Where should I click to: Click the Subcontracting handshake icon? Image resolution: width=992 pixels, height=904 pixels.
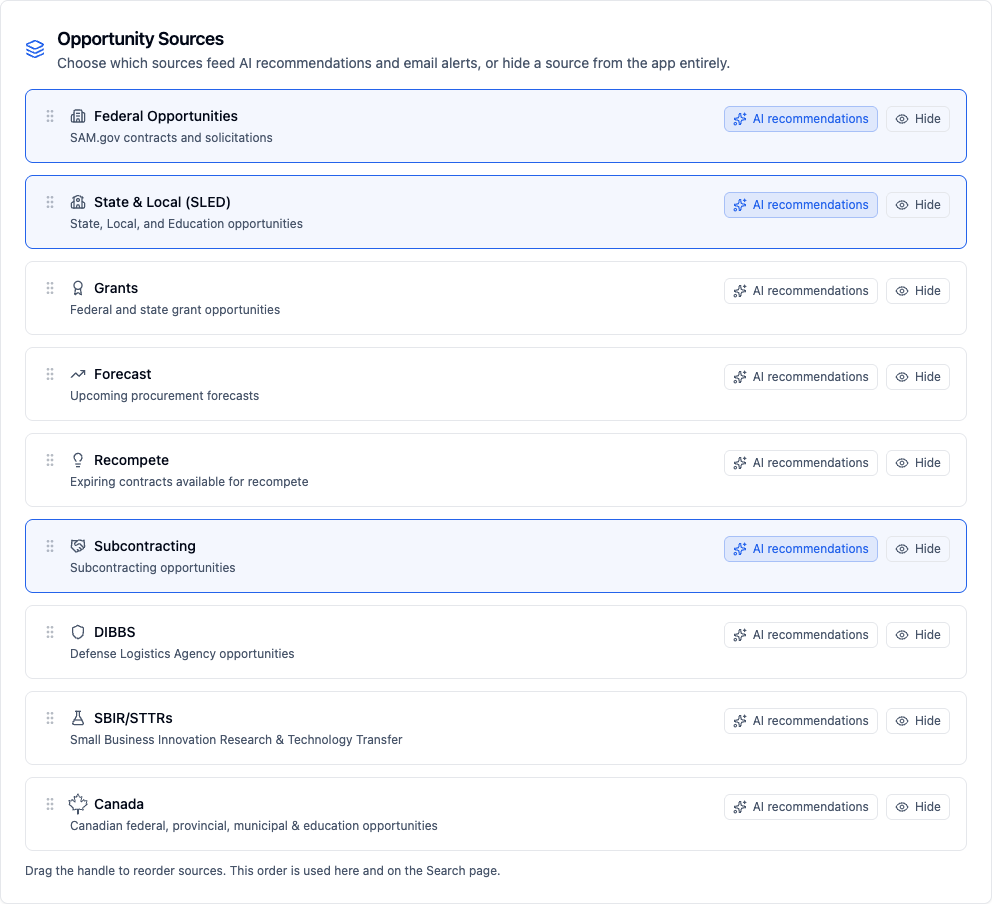pos(78,547)
